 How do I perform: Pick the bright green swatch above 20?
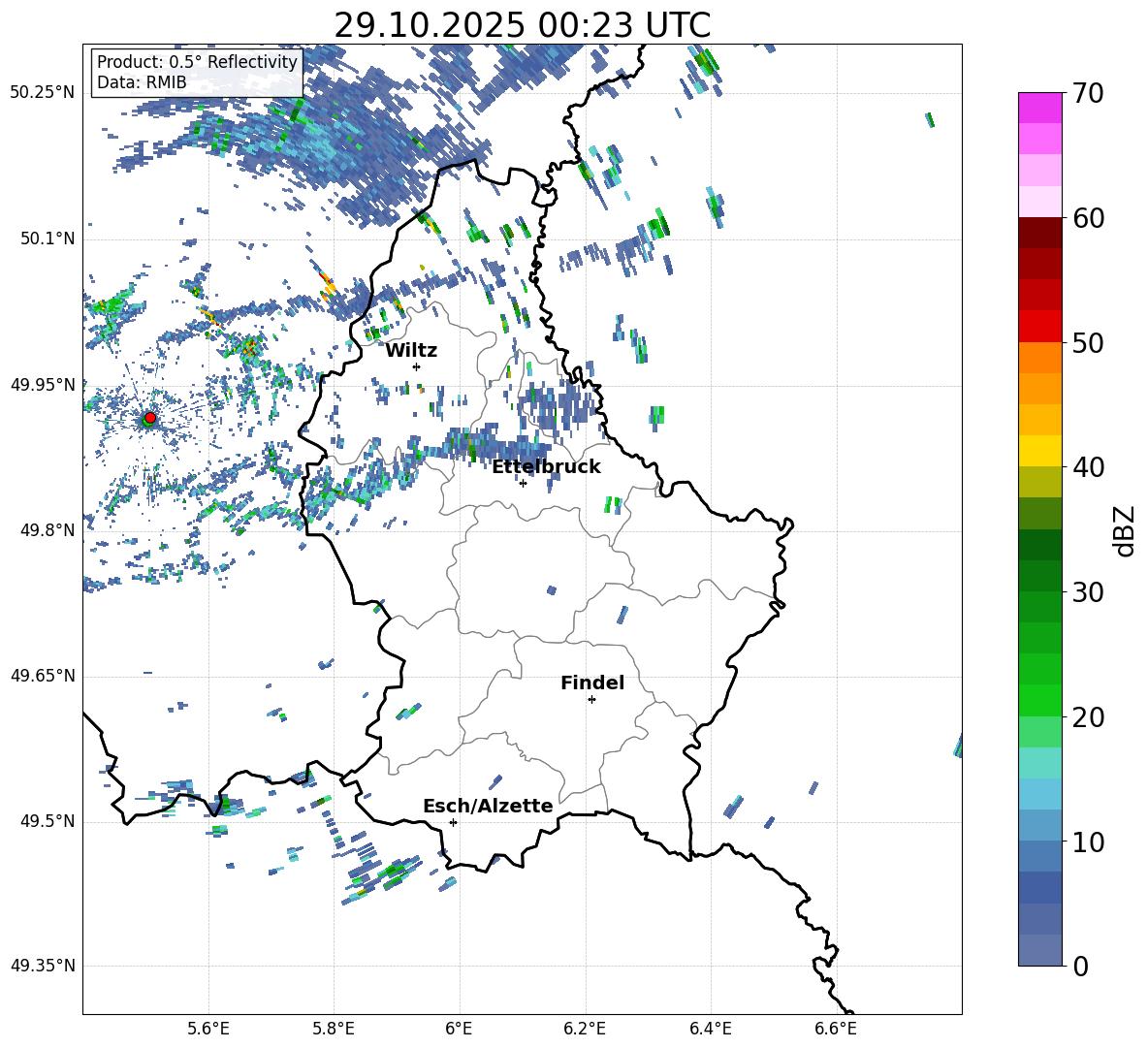[1040, 701]
